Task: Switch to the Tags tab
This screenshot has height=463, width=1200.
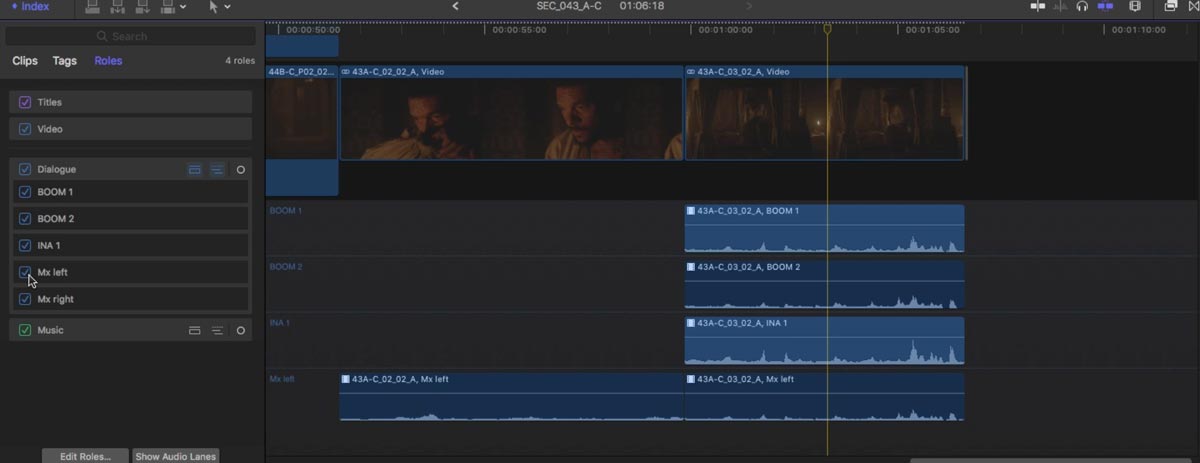Action: (x=65, y=61)
